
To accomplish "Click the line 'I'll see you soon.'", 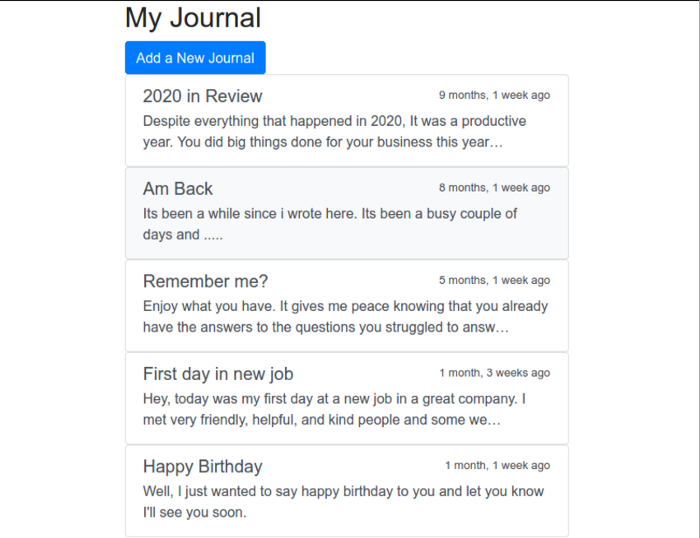I will pos(195,512).
